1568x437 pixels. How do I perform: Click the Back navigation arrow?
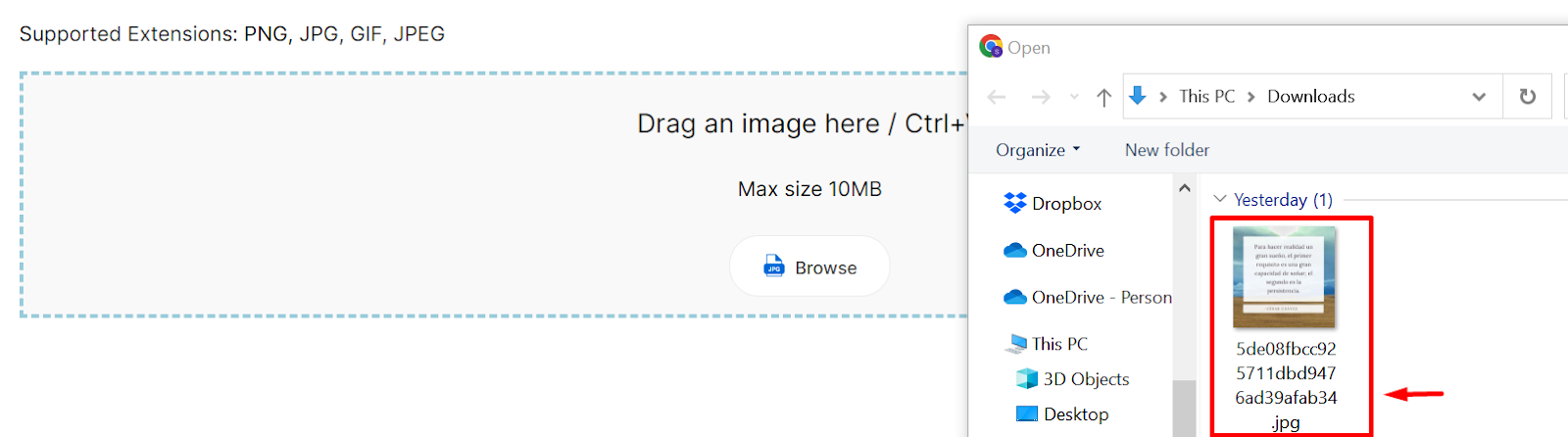tap(997, 97)
